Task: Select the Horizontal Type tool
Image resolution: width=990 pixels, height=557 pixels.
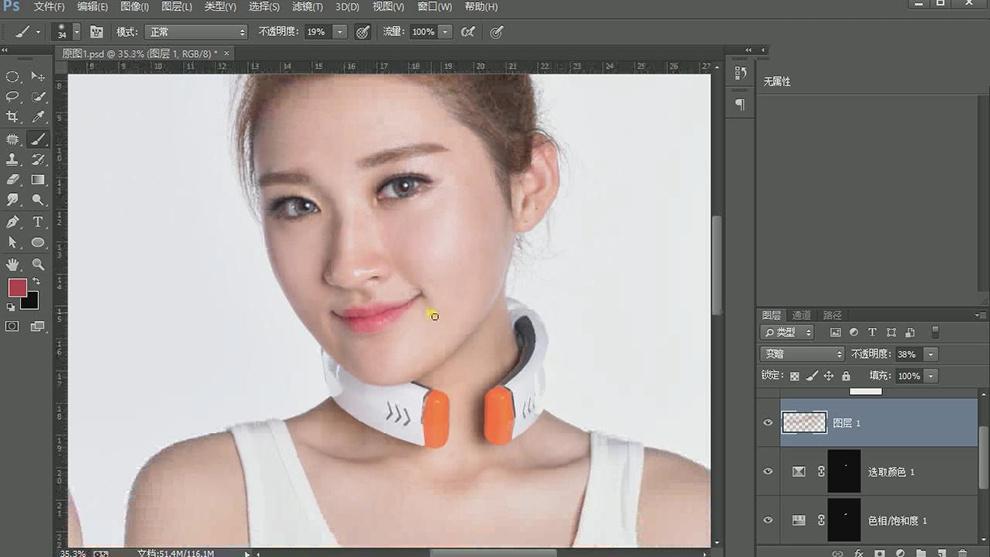Action: point(38,222)
